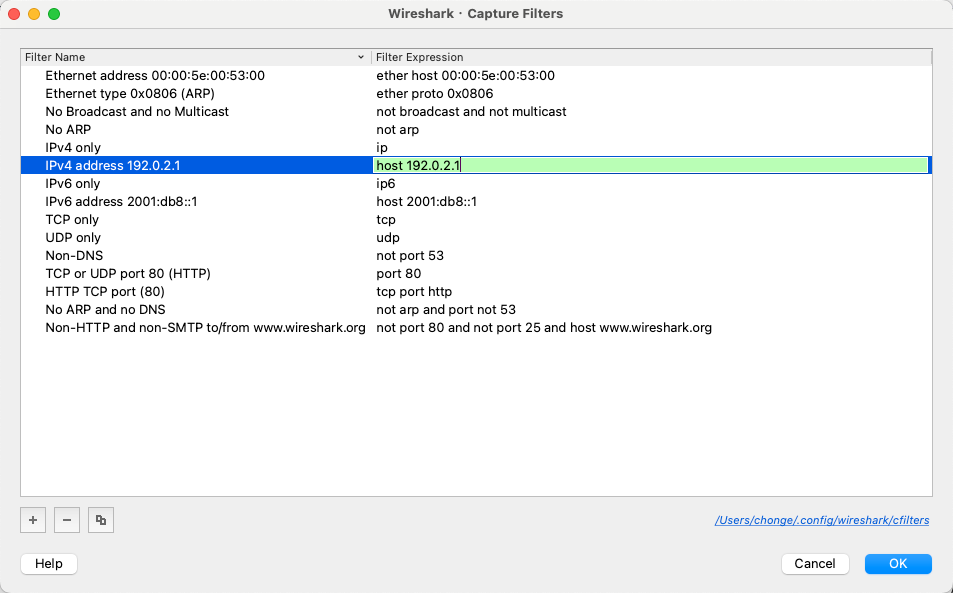Click the host 192.0.2.1 expression field
The width and height of the screenshot is (953, 593).
click(x=650, y=166)
